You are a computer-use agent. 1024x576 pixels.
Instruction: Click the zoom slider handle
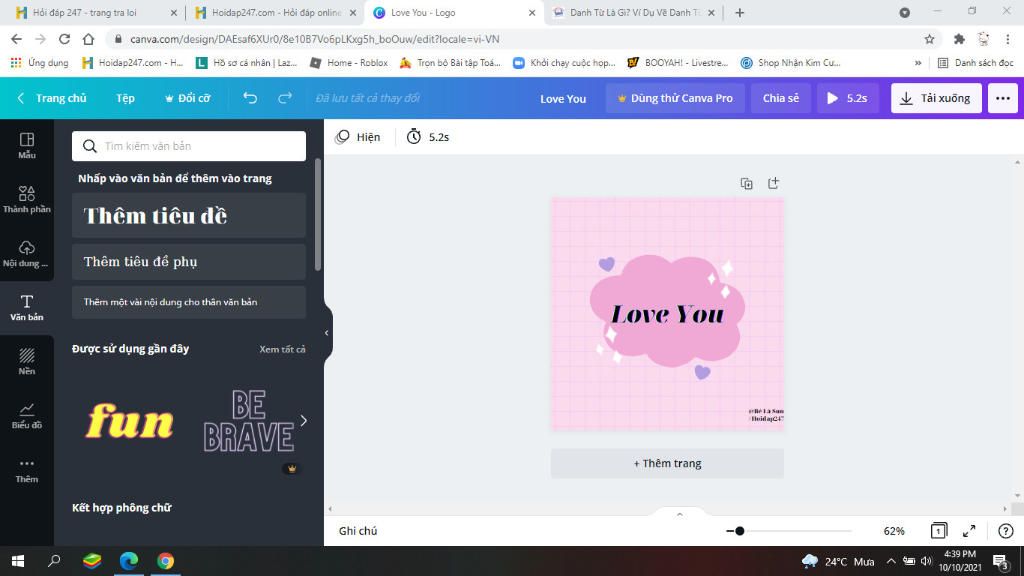[x=739, y=531]
